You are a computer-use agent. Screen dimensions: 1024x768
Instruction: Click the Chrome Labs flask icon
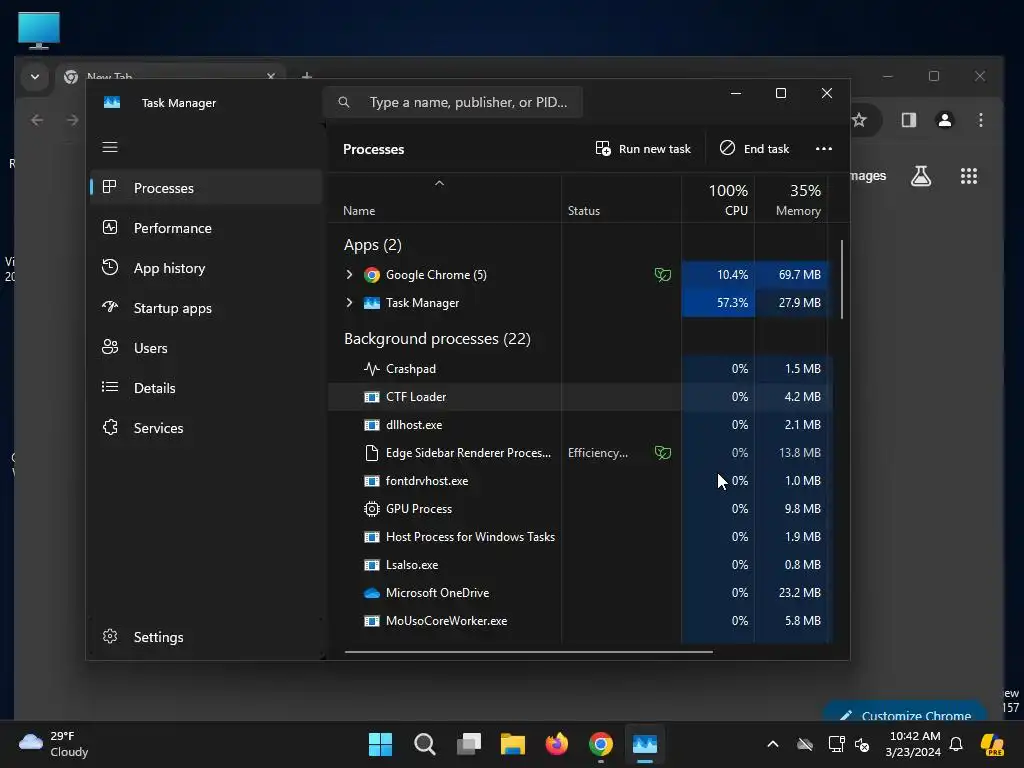click(921, 176)
